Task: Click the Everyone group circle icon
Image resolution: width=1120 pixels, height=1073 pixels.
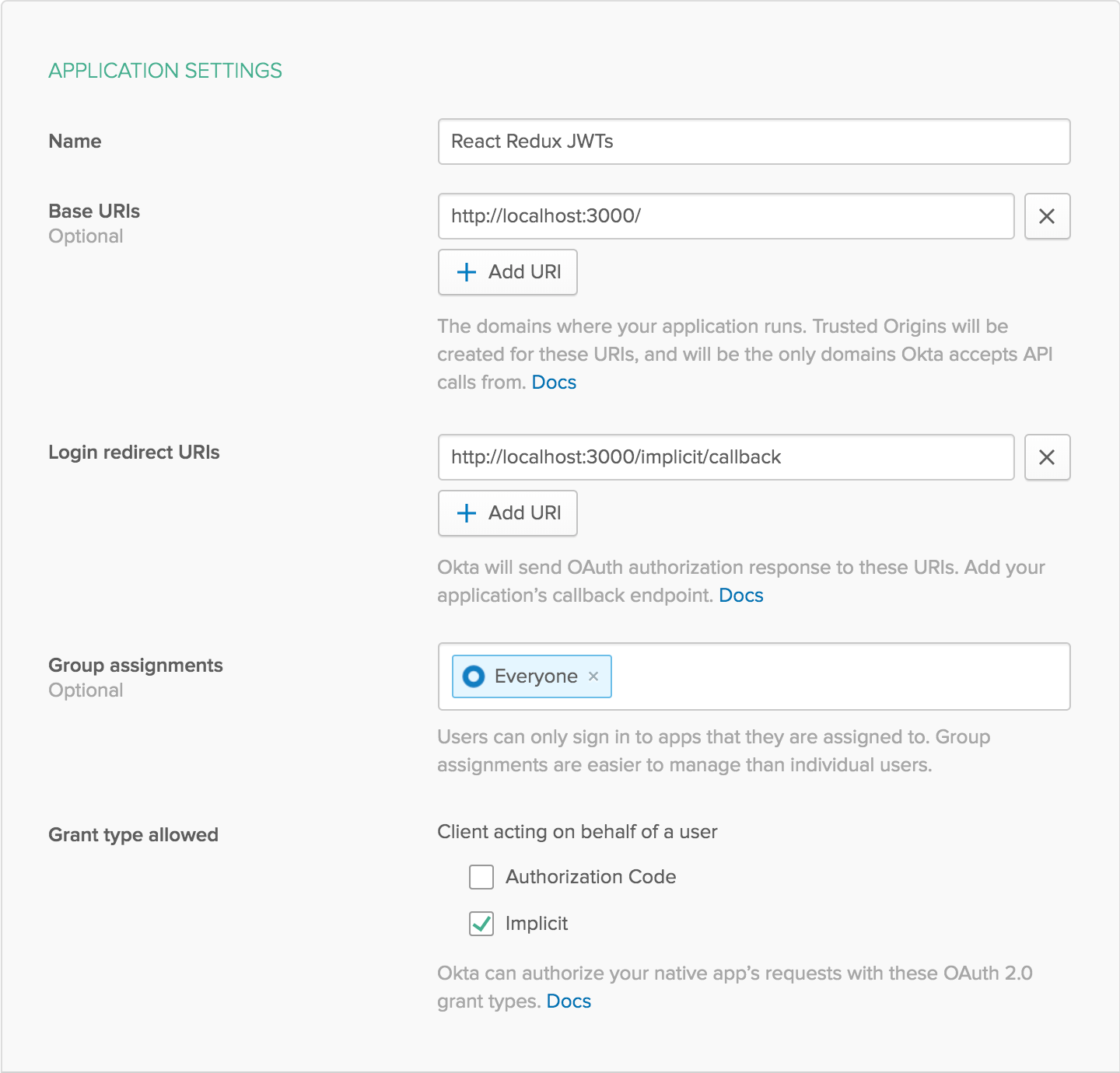Action: point(474,676)
